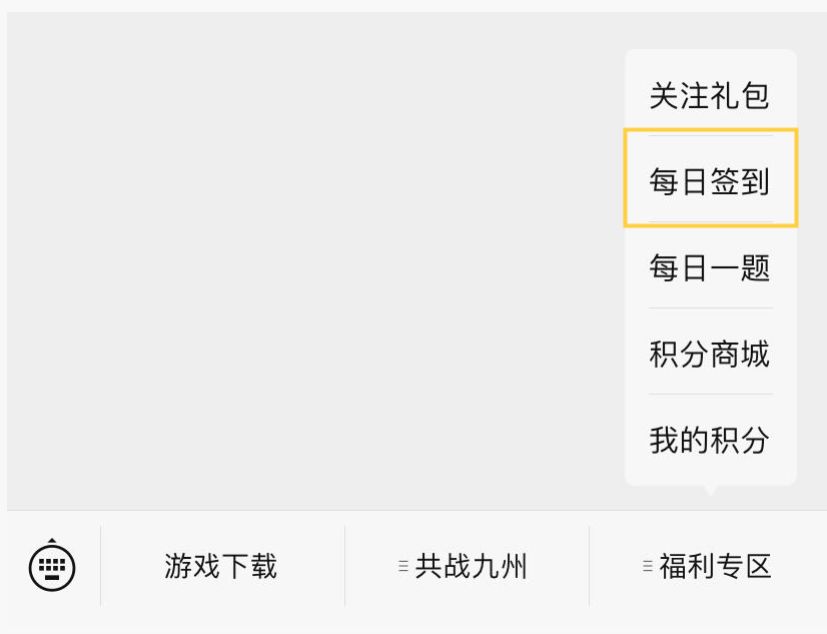This screenshot has width=827, height=634.
Task: Tap the small up arrow above the keyboard icon
Action: tap(52, 541)
